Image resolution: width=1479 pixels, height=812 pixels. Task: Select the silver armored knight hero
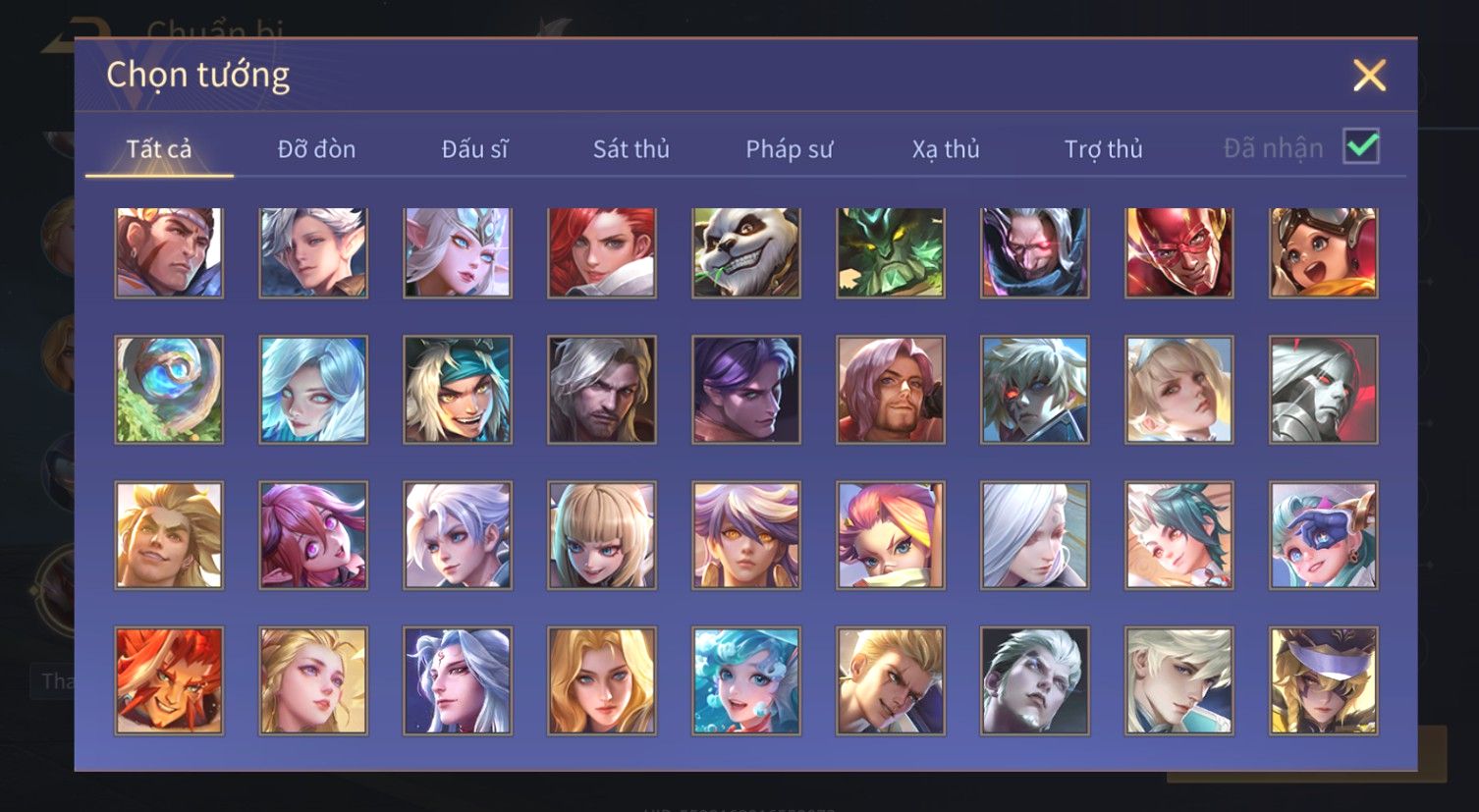pos(1324,390)
